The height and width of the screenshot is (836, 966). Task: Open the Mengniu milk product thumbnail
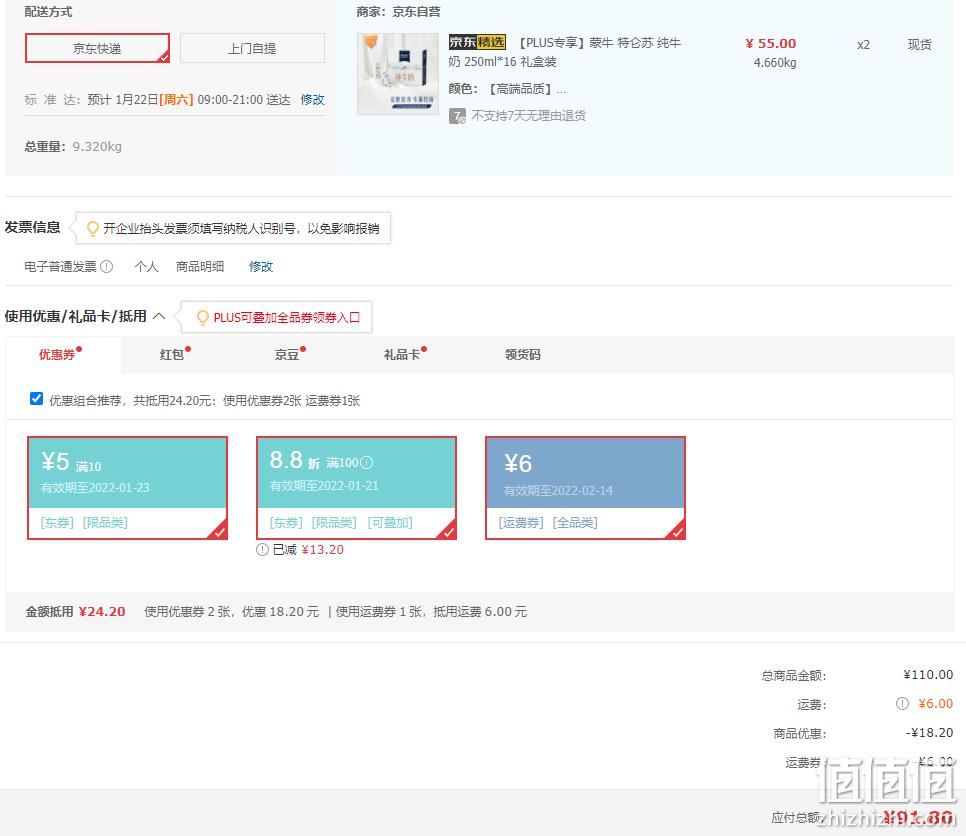point(398,74)
